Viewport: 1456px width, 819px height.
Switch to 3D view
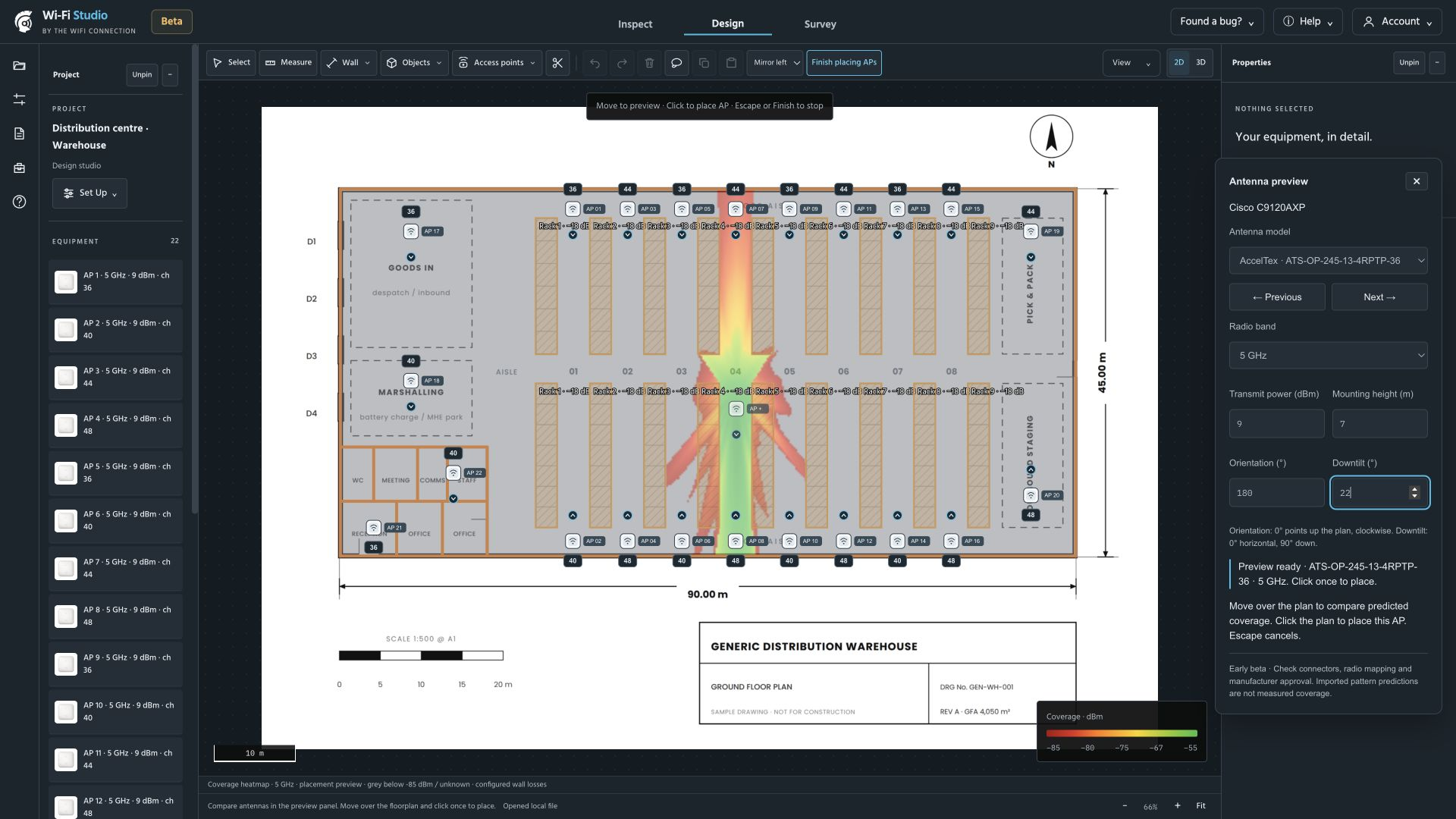tap(1200, 63)
